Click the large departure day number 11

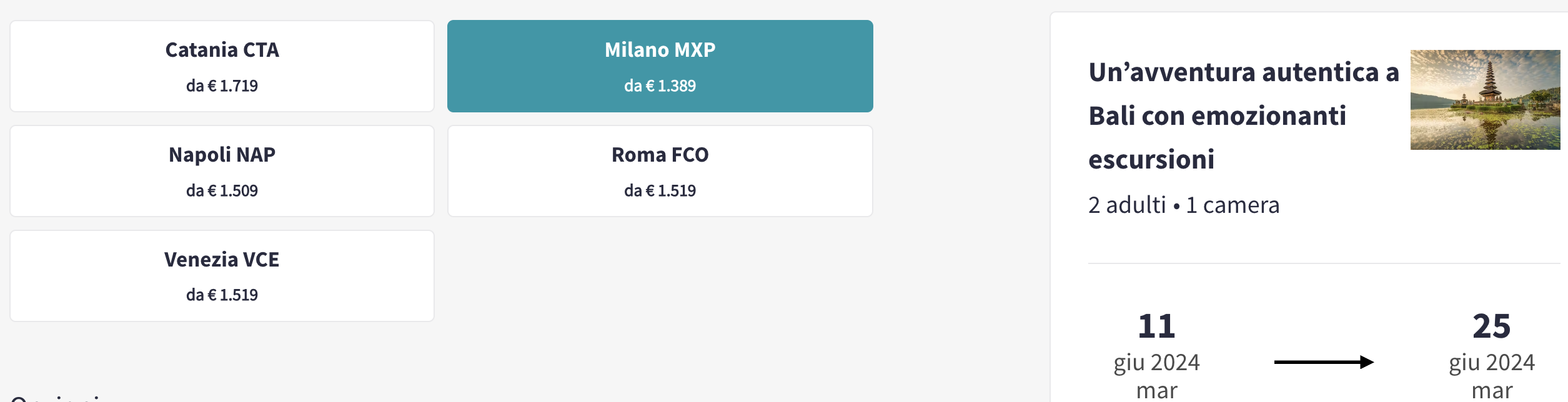(1156, 326)
